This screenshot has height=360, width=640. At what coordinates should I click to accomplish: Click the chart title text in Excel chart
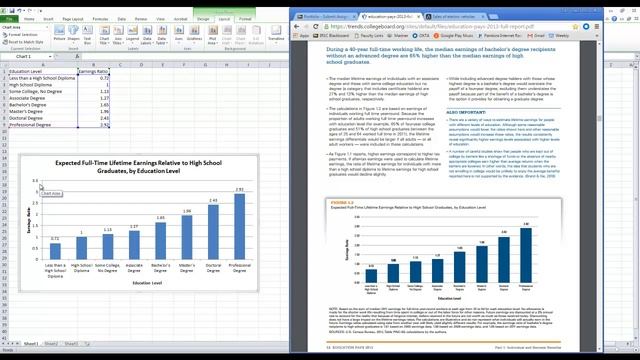point(138,167)
